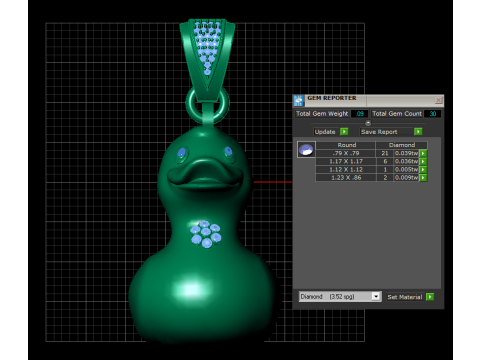Screen dimensions: 480x360
Task: Click the 0.005tw weight cell
Action: tap(406, 169)
